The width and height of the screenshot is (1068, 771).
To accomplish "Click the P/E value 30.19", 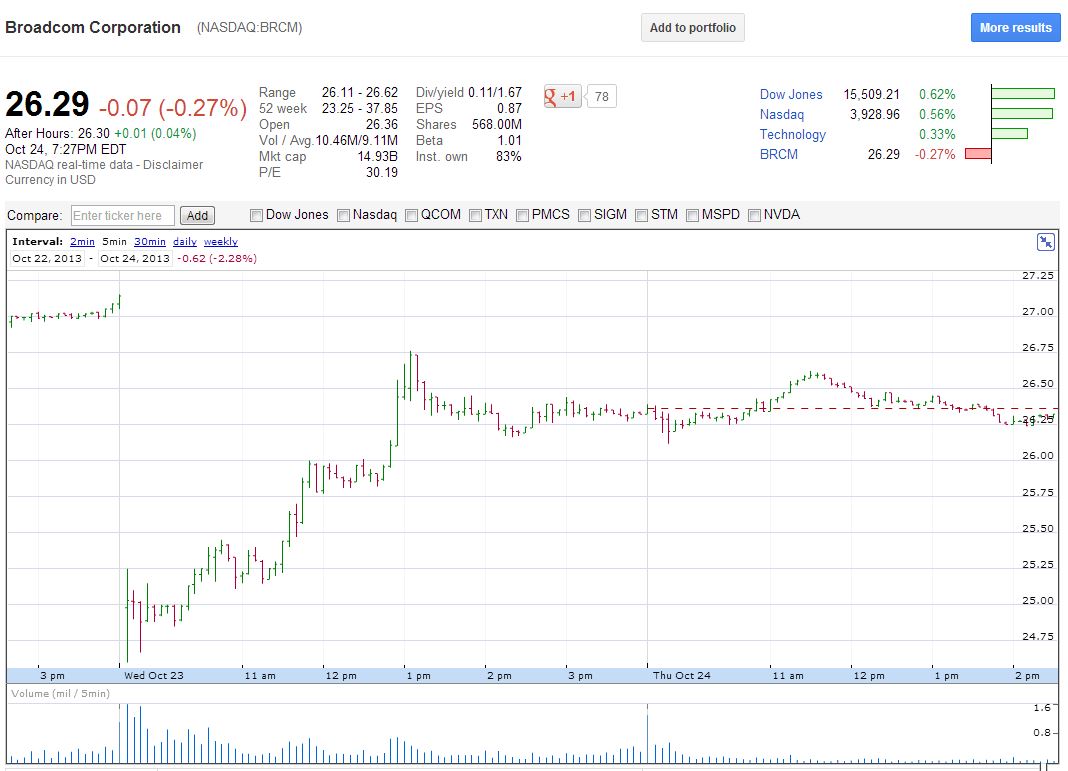I will [381, 172].
